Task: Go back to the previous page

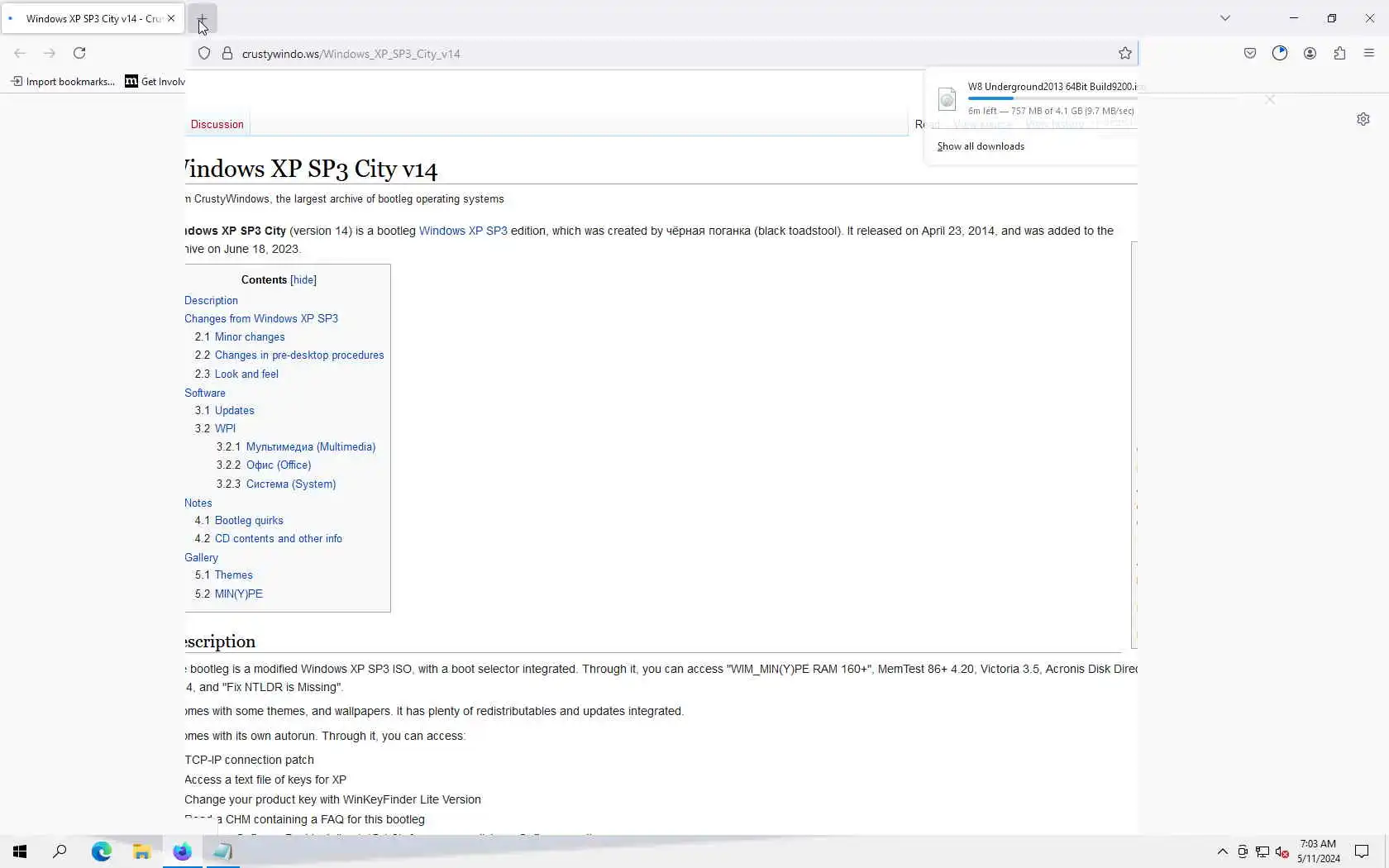Action: click(x=20, y=53)
